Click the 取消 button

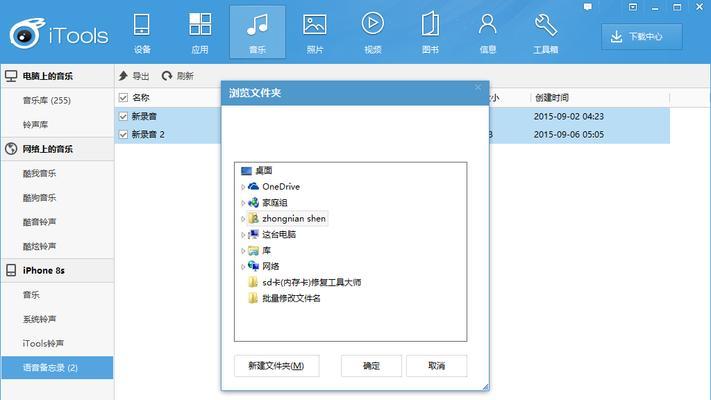click(437, 366)
